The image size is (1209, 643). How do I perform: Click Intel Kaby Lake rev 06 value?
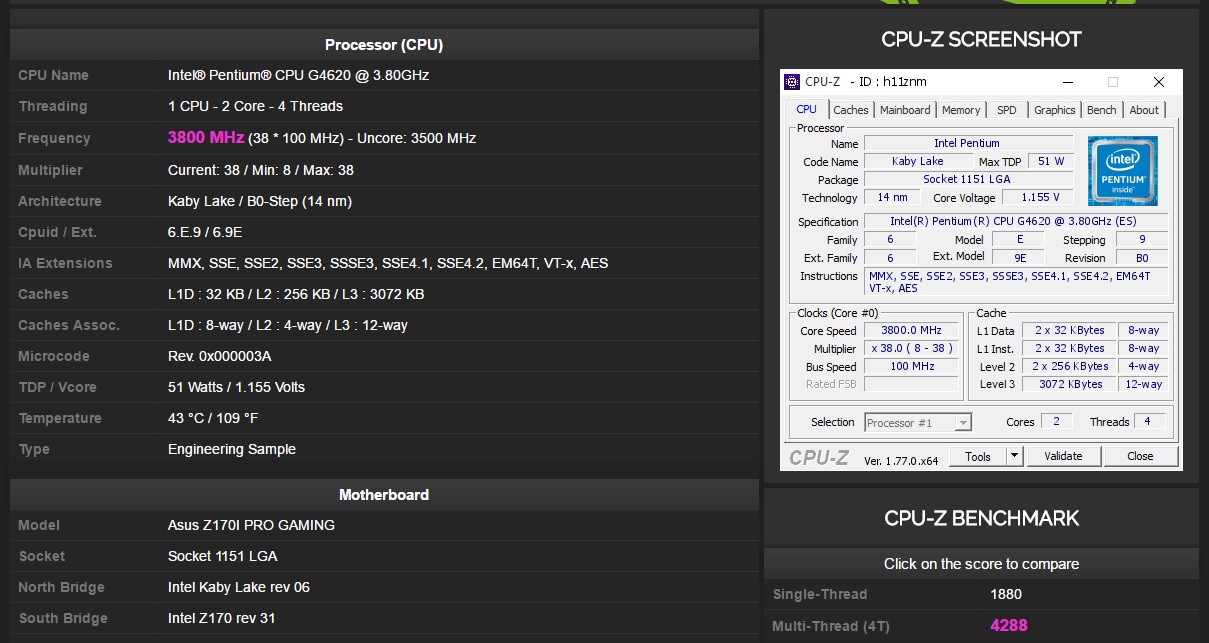point(239,587)
